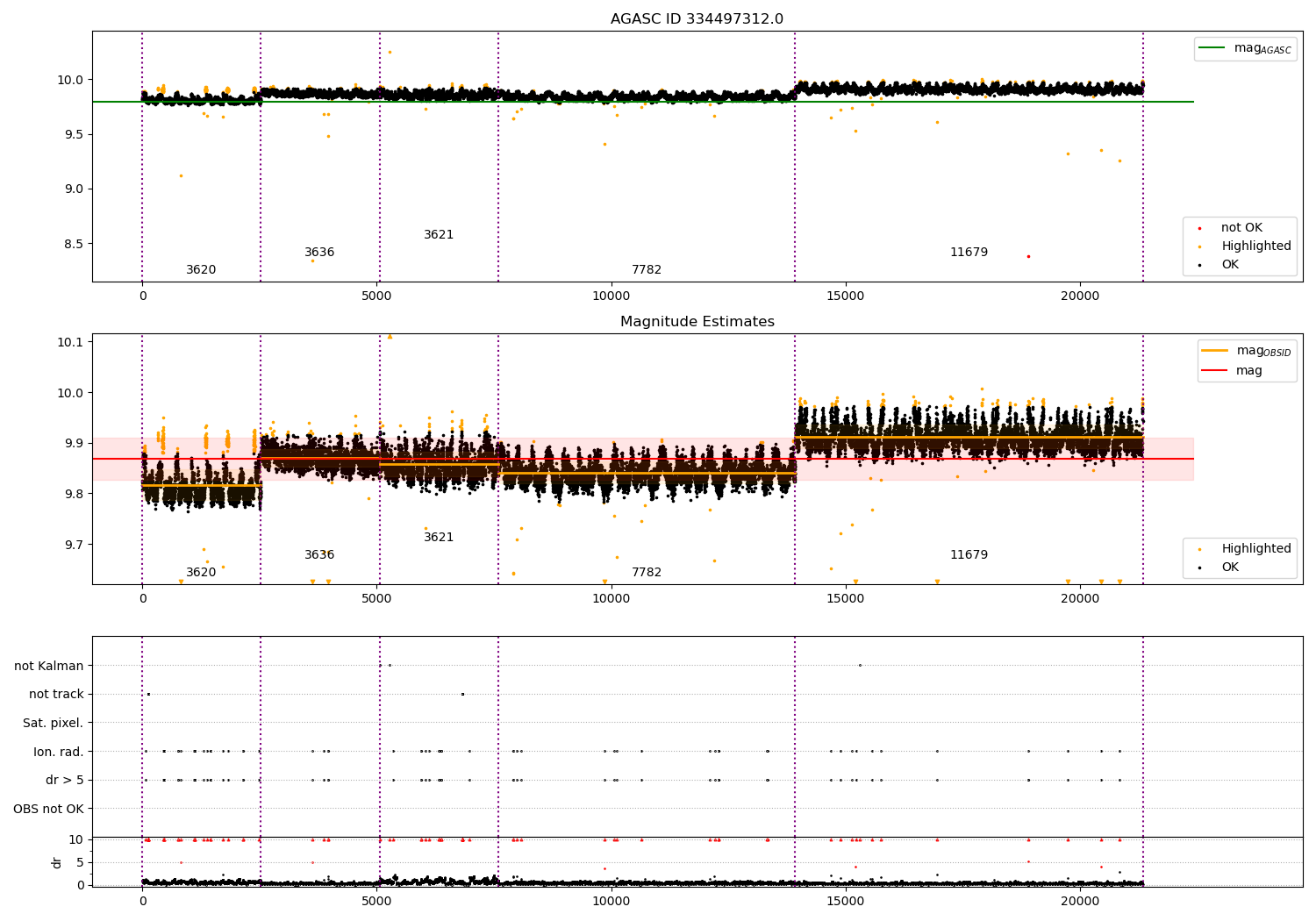The height and width of the screenshot is (921, 1316).
Task: Click obsid label 3620 in Magnitude Estimates plot
Action: (201, 573)
